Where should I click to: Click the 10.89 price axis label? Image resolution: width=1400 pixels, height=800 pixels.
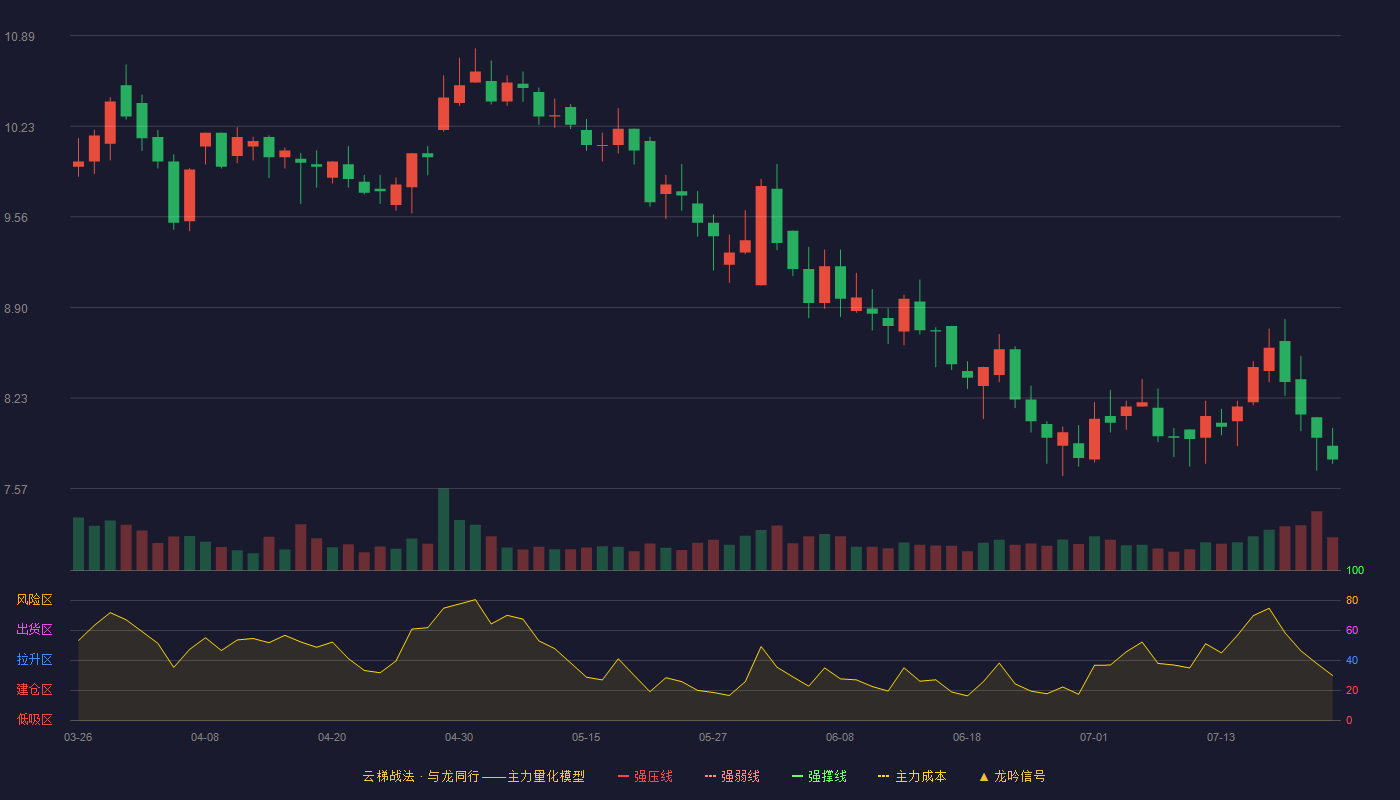(19, 37)
